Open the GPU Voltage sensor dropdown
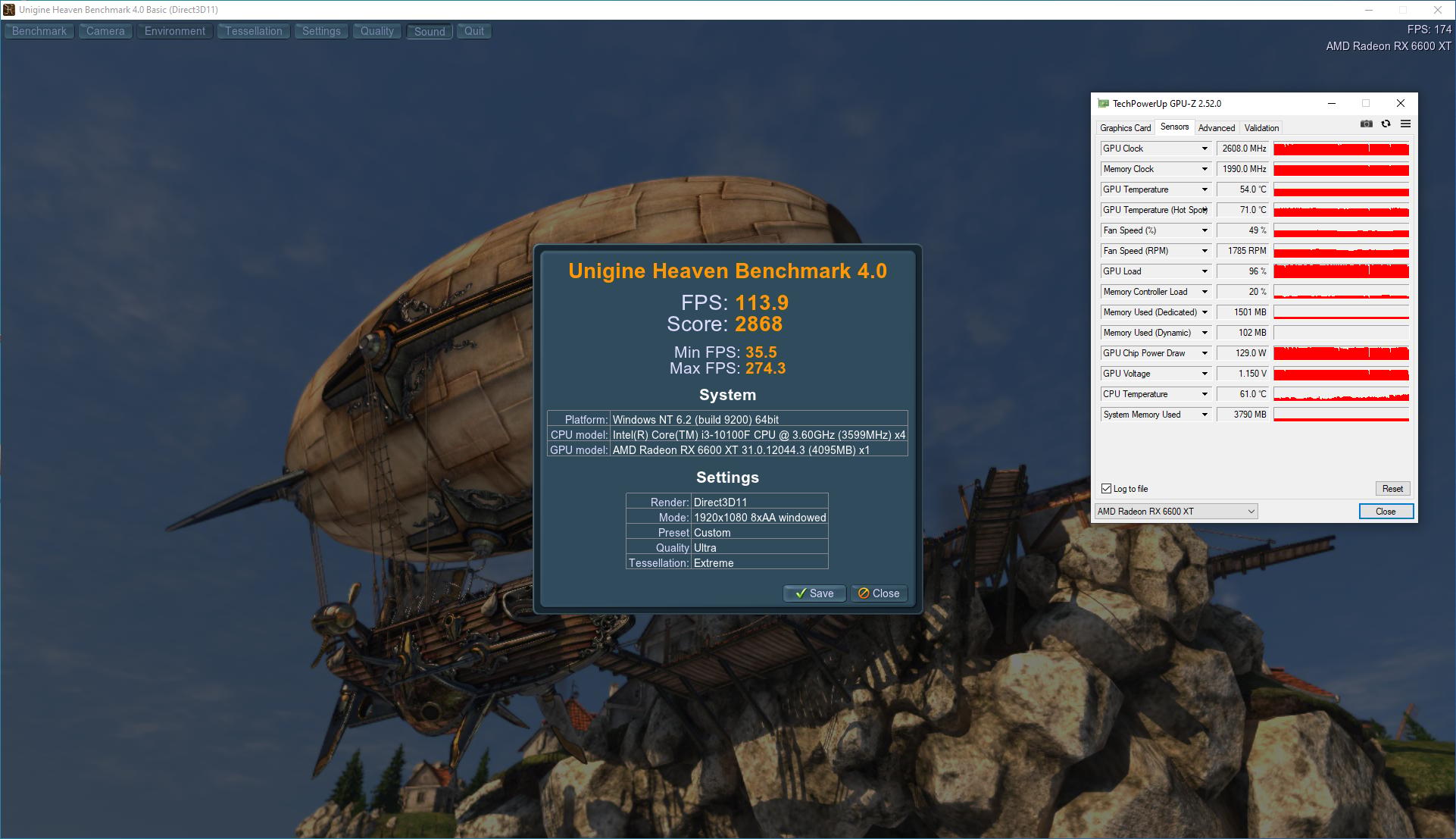The width and height of the screenshot is (1456, 839). tap(1204, 374)
